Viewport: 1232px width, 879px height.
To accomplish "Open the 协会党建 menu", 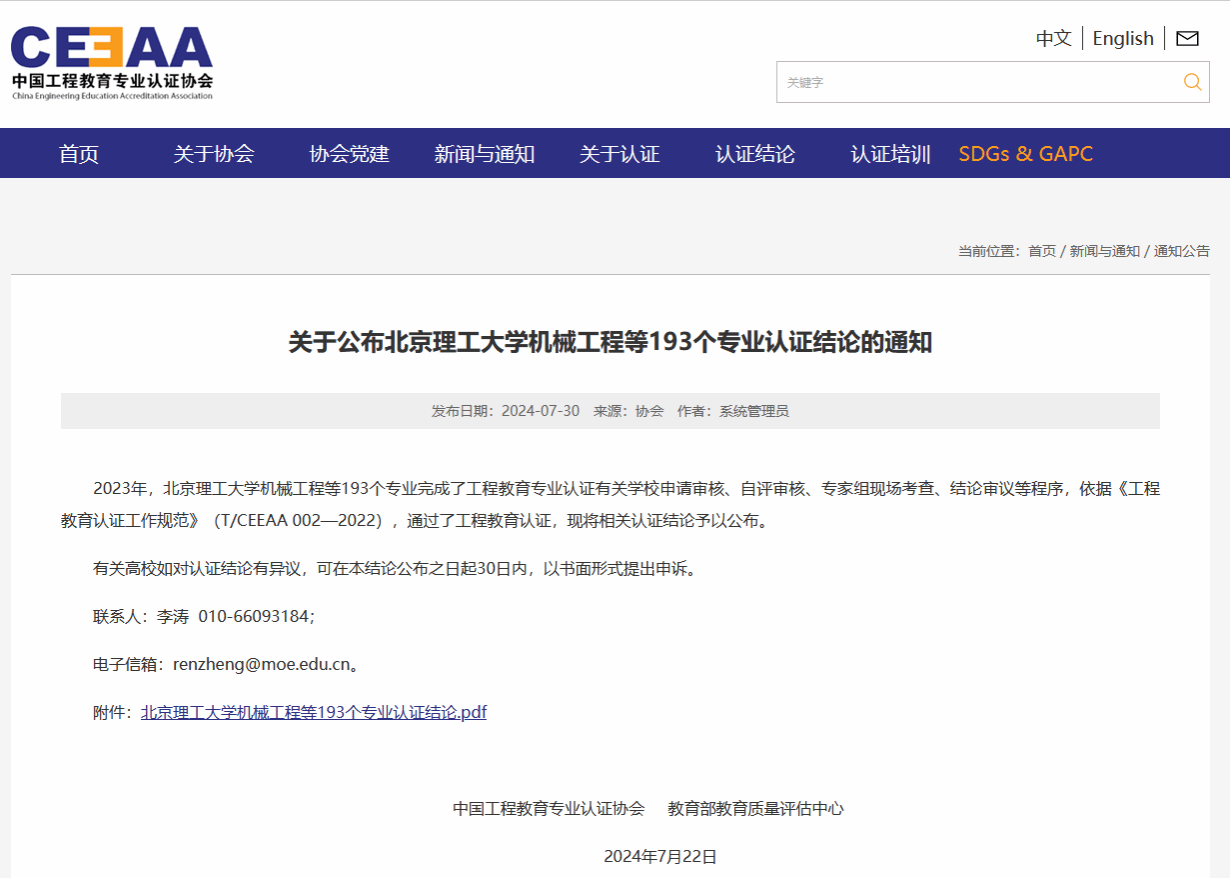I will click(349, 154).
